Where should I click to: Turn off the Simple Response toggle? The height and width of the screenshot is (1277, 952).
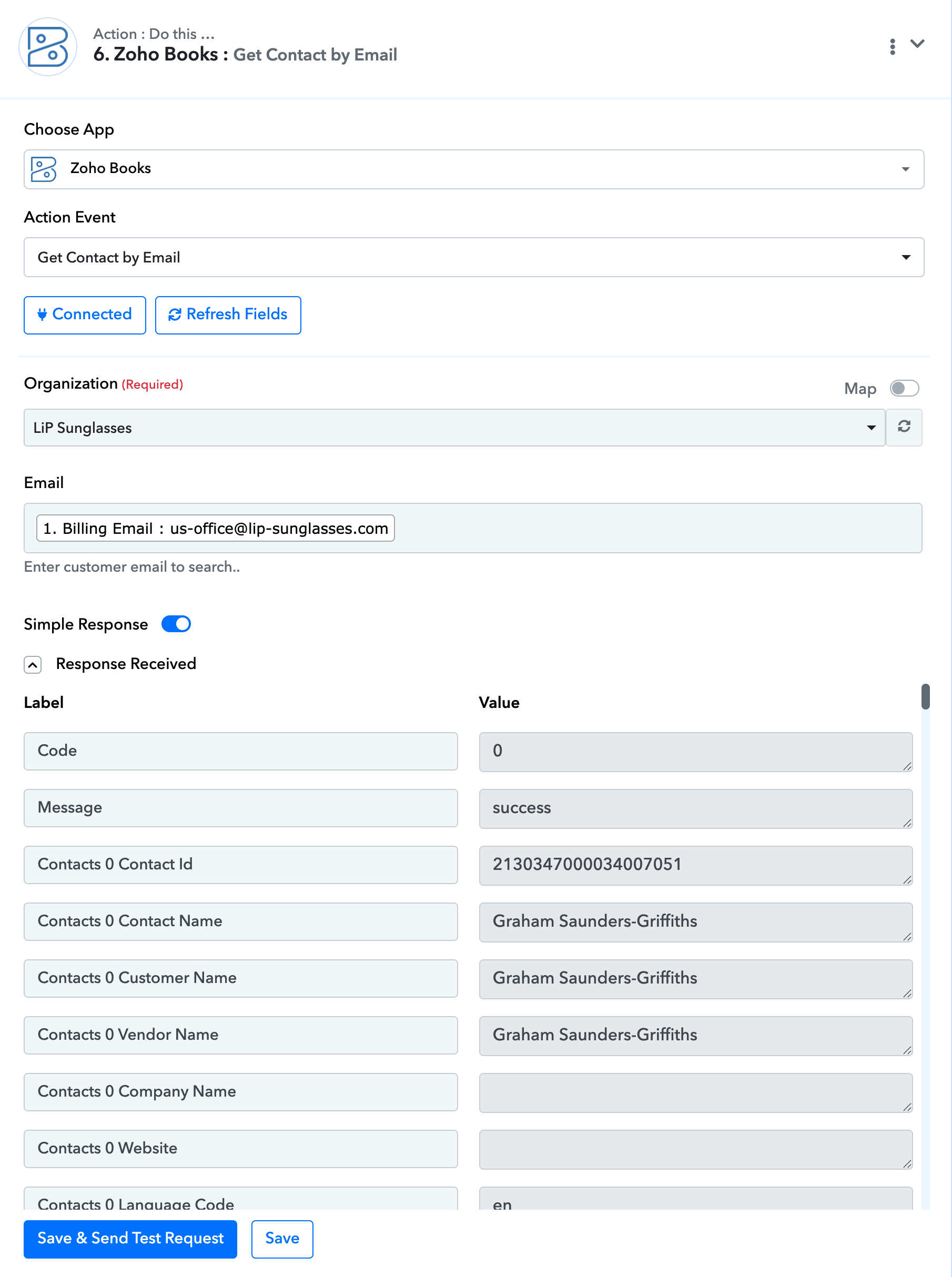coord(176,624)
